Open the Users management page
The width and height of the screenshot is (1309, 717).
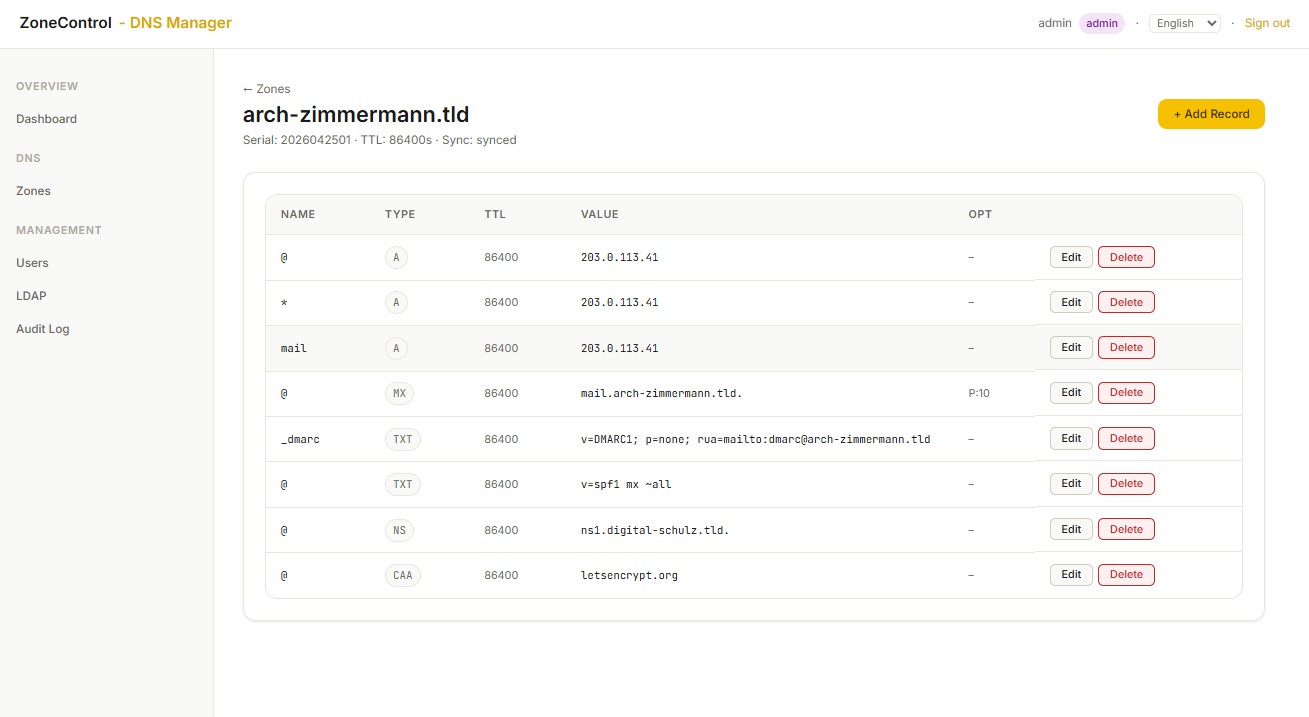click(32, 263)
